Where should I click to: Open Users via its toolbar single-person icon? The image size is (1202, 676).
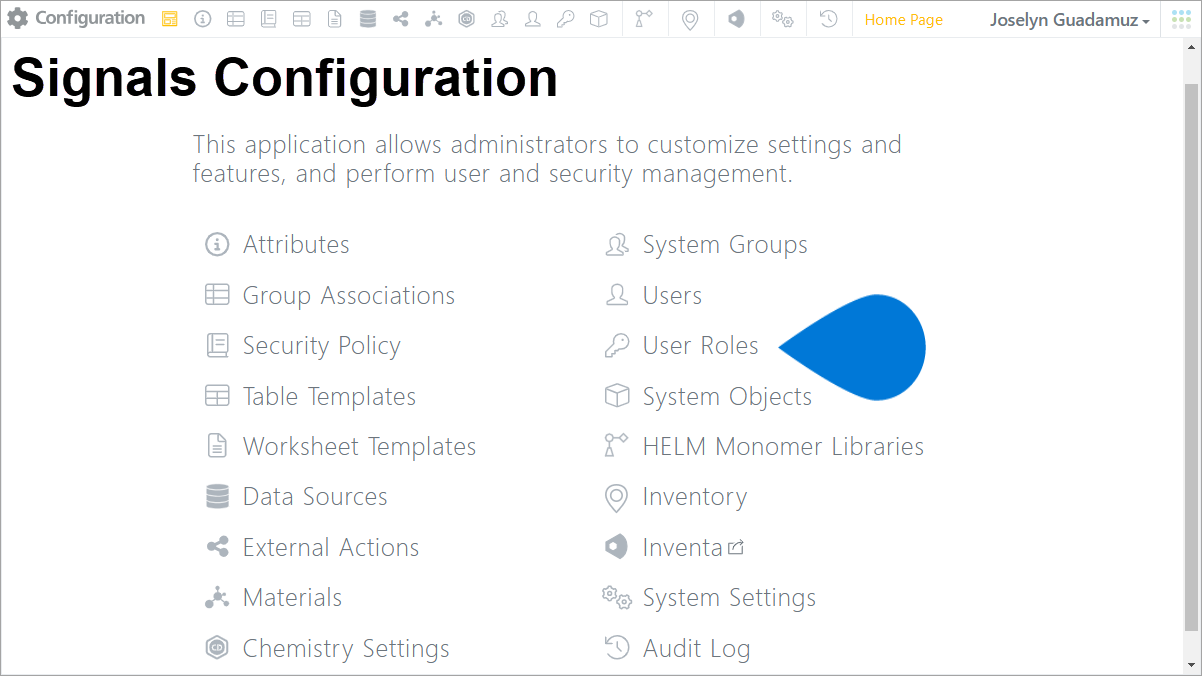click(x=533, y=19)
